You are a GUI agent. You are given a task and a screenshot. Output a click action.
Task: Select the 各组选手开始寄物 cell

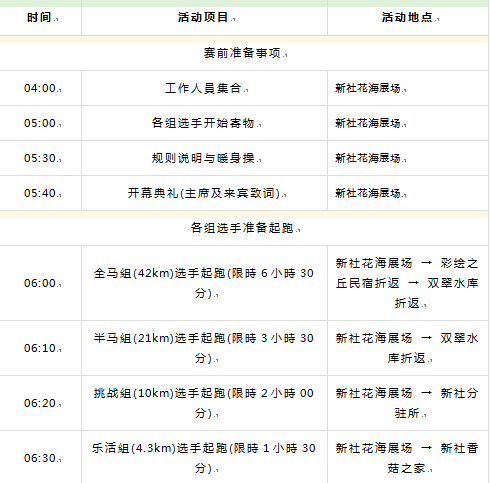pyautogui.click(x=204, y=123)
